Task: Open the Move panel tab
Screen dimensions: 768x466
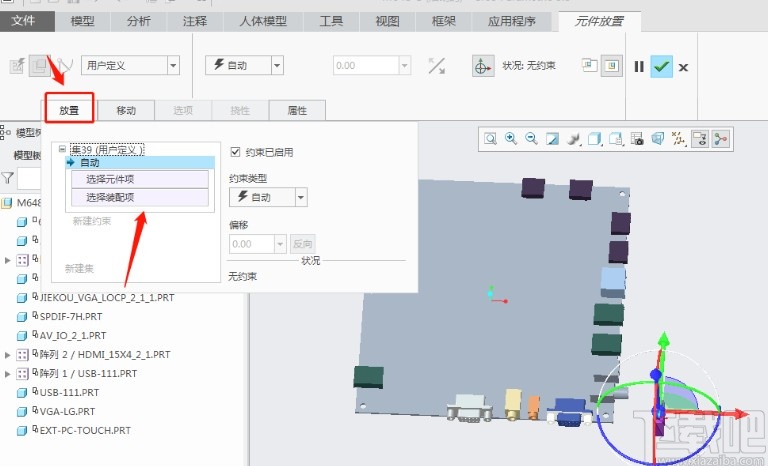Action: 126,110
